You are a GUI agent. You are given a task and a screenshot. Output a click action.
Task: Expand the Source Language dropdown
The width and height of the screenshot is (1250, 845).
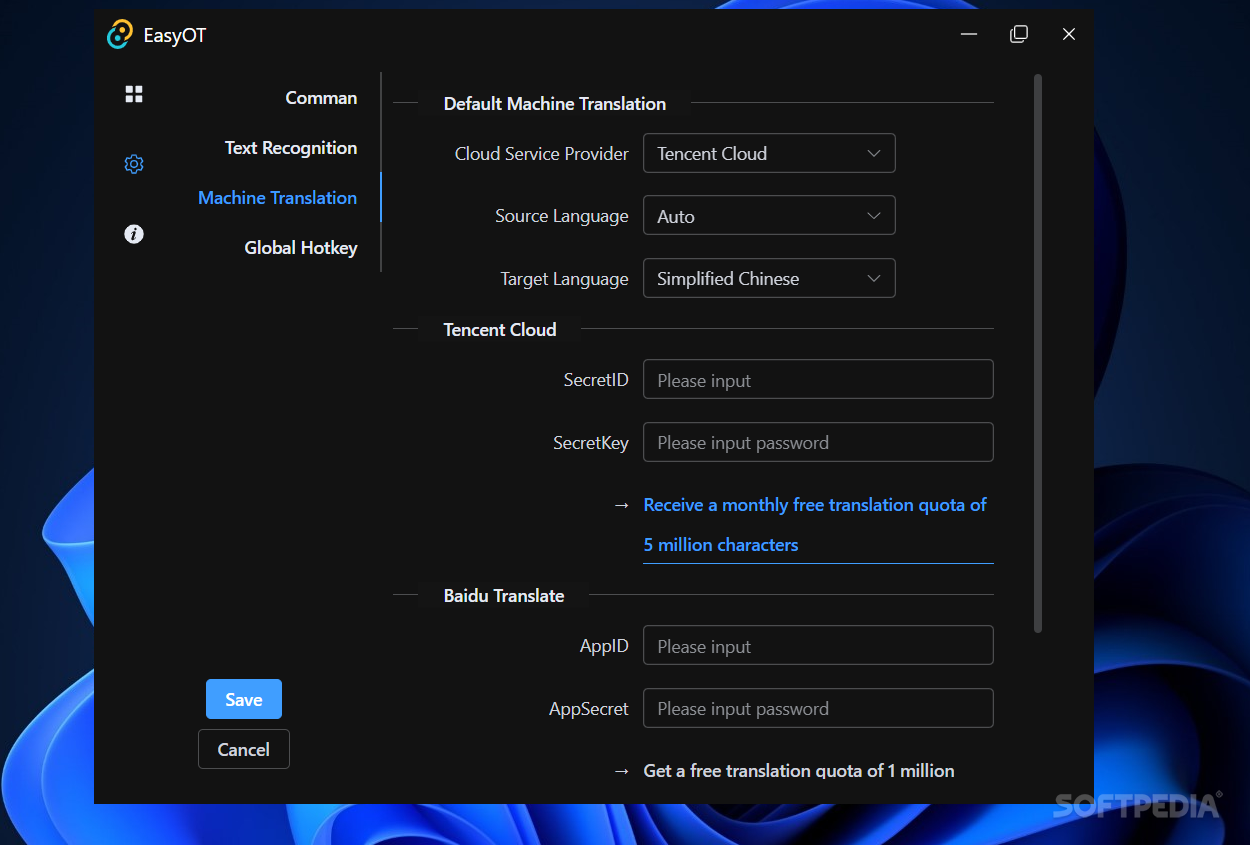769,216
